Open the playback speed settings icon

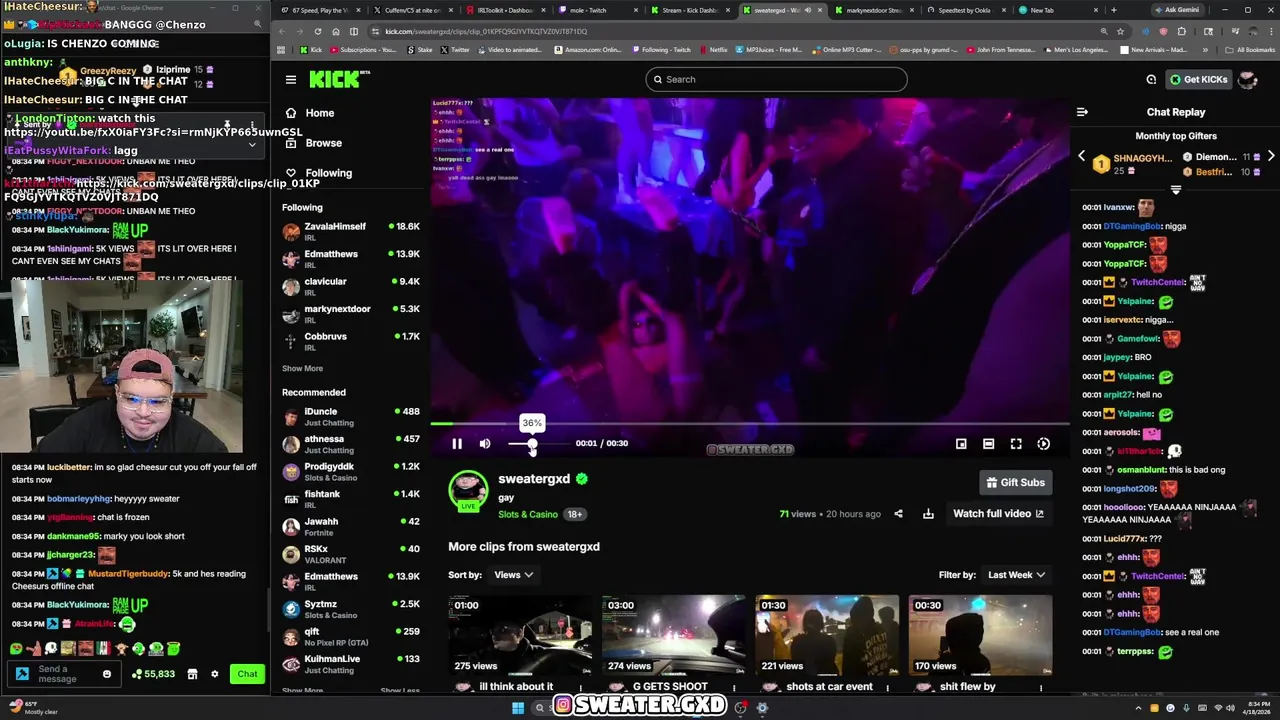pyautogui.click(x=1043, y=444)
